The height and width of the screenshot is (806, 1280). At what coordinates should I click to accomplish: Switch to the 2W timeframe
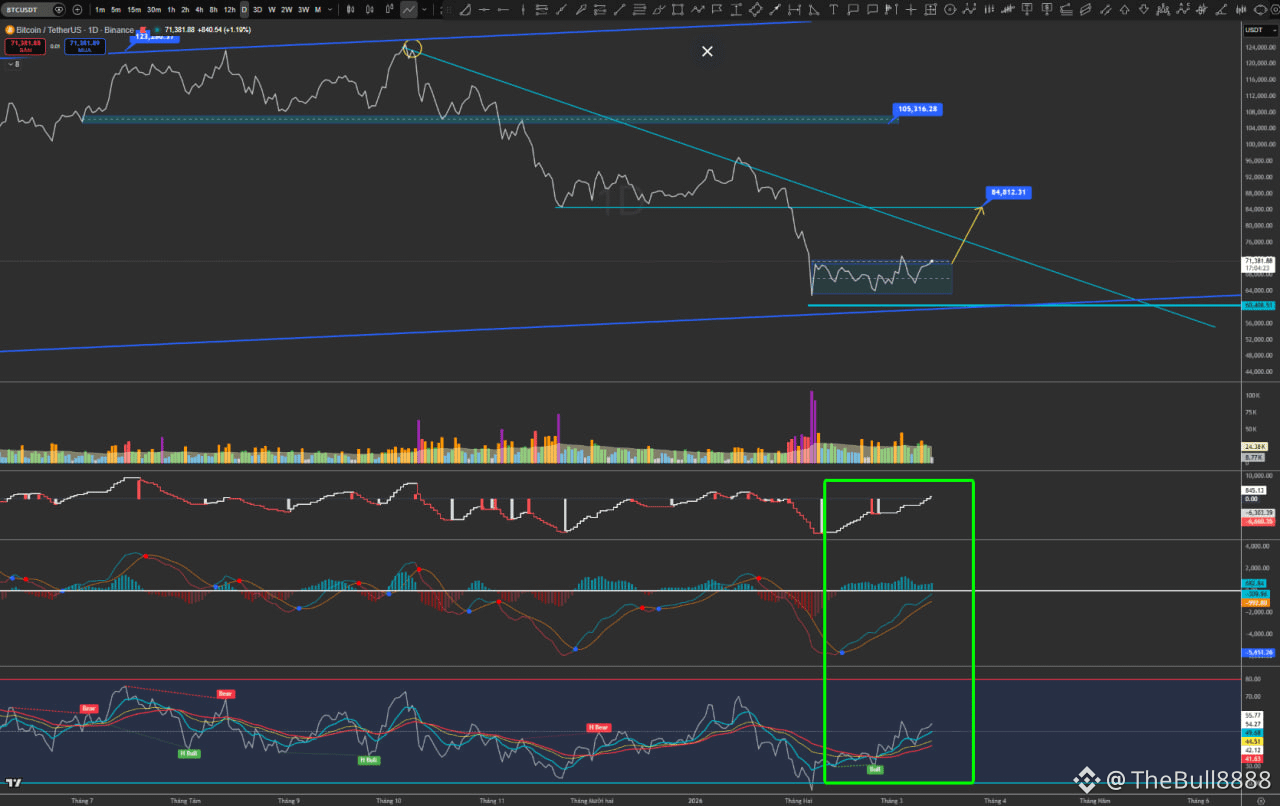[x=287, y=9]
